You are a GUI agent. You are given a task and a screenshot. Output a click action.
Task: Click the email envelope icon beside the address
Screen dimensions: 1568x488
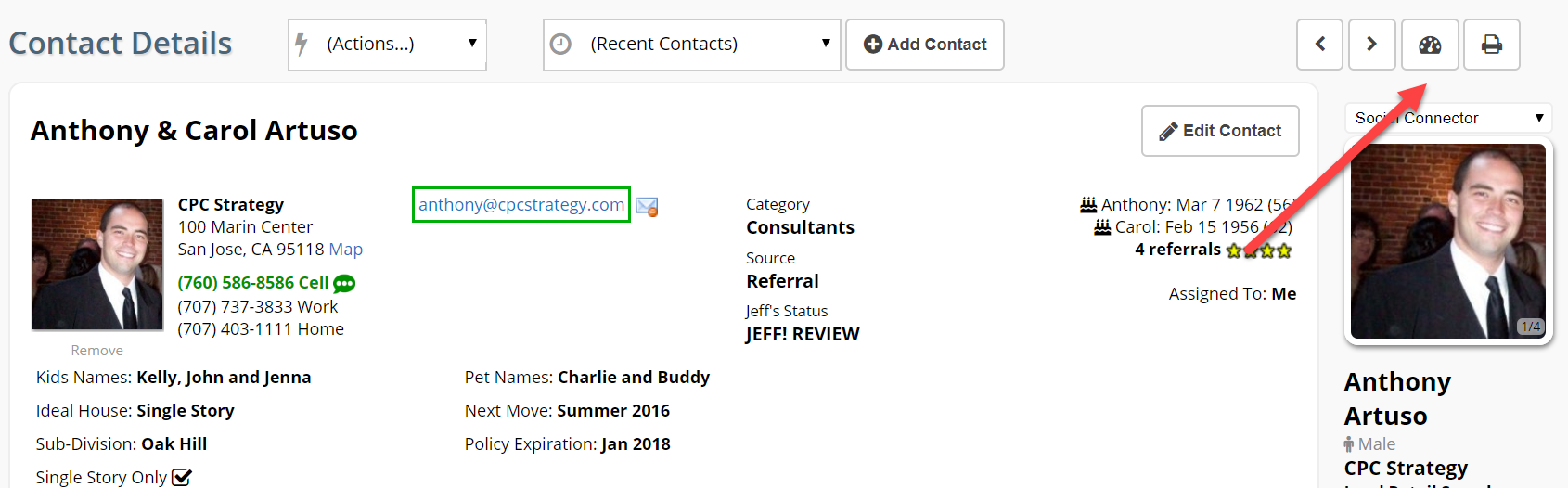pyautogui.click(x=647, y=206)
